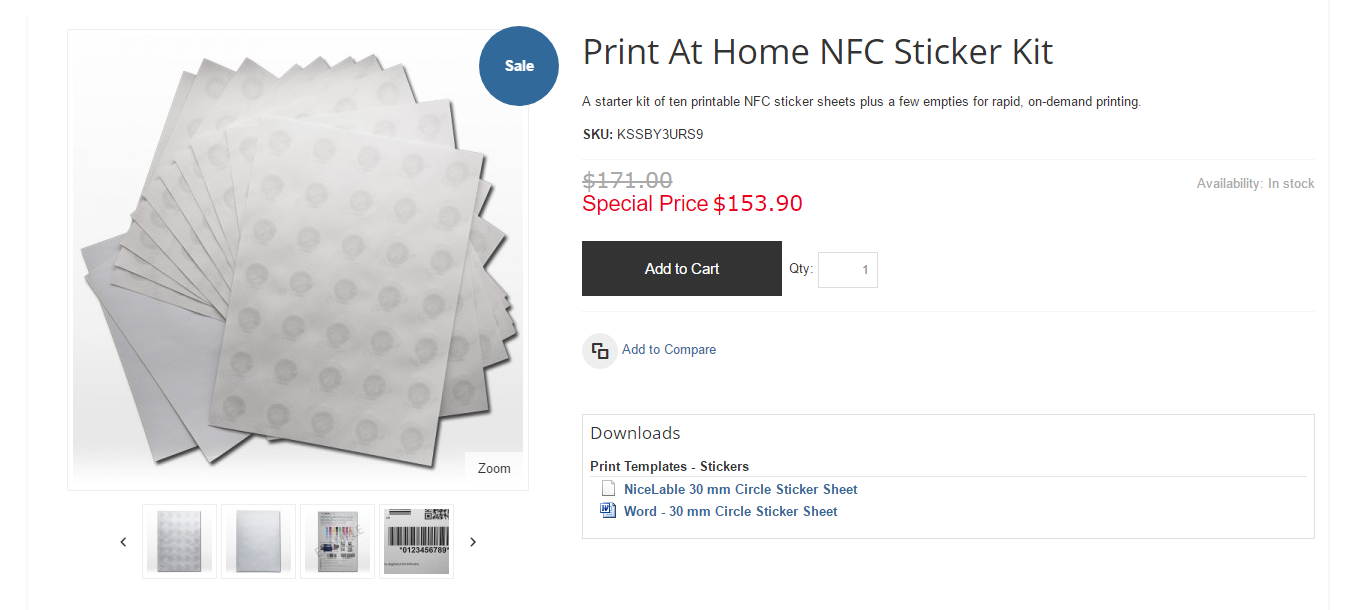Open Zoom on the product image
The image size is (1355, 610).
494,468
